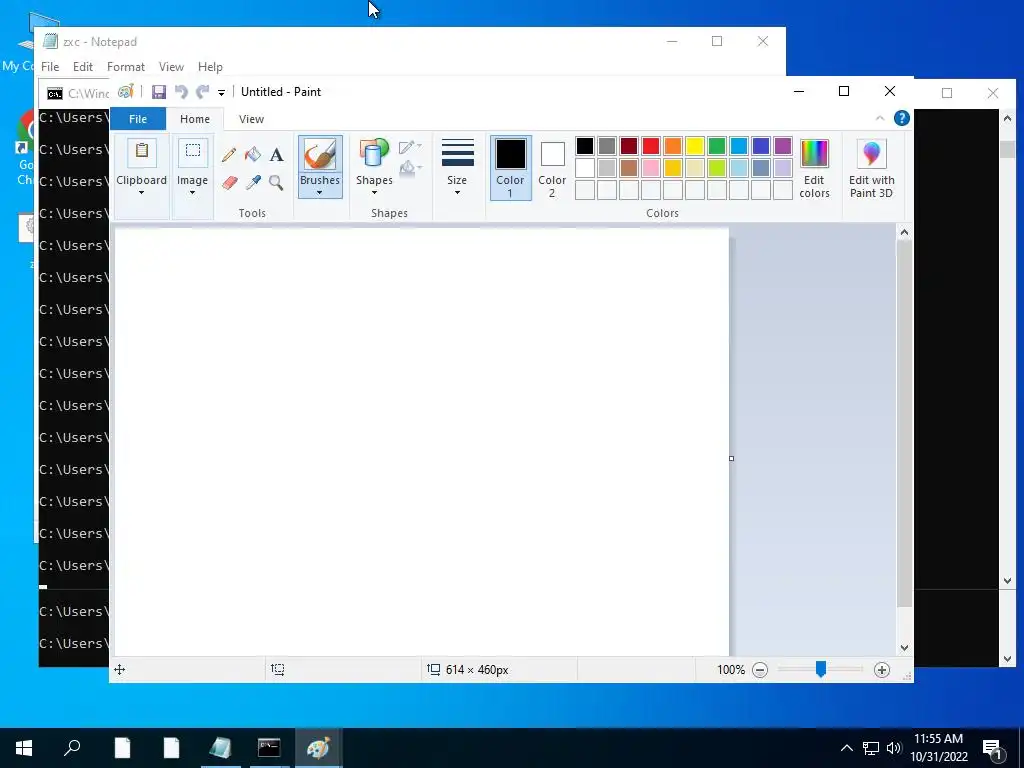The height and width of the screenshot is (768, 1024).
Task: Switch to the Paint Home tab
Action: [195, 119]
